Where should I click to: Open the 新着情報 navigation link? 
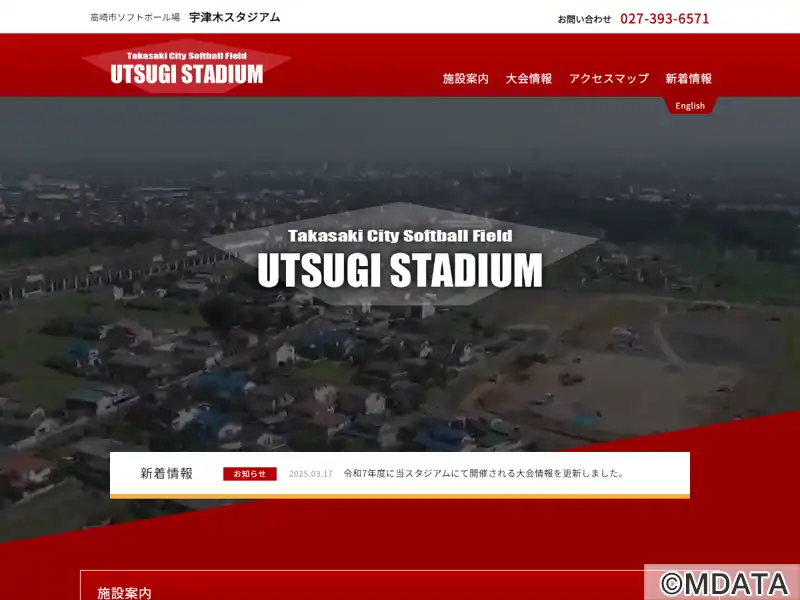[688, 79]
